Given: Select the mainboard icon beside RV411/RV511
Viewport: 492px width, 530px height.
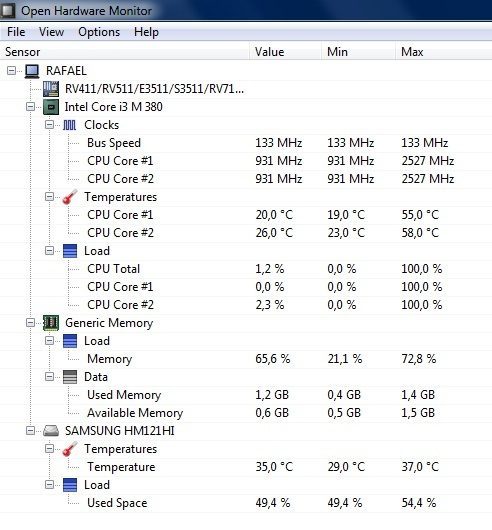Looking at the screenshot, I should pyautogui.click(x=51, y=89).
